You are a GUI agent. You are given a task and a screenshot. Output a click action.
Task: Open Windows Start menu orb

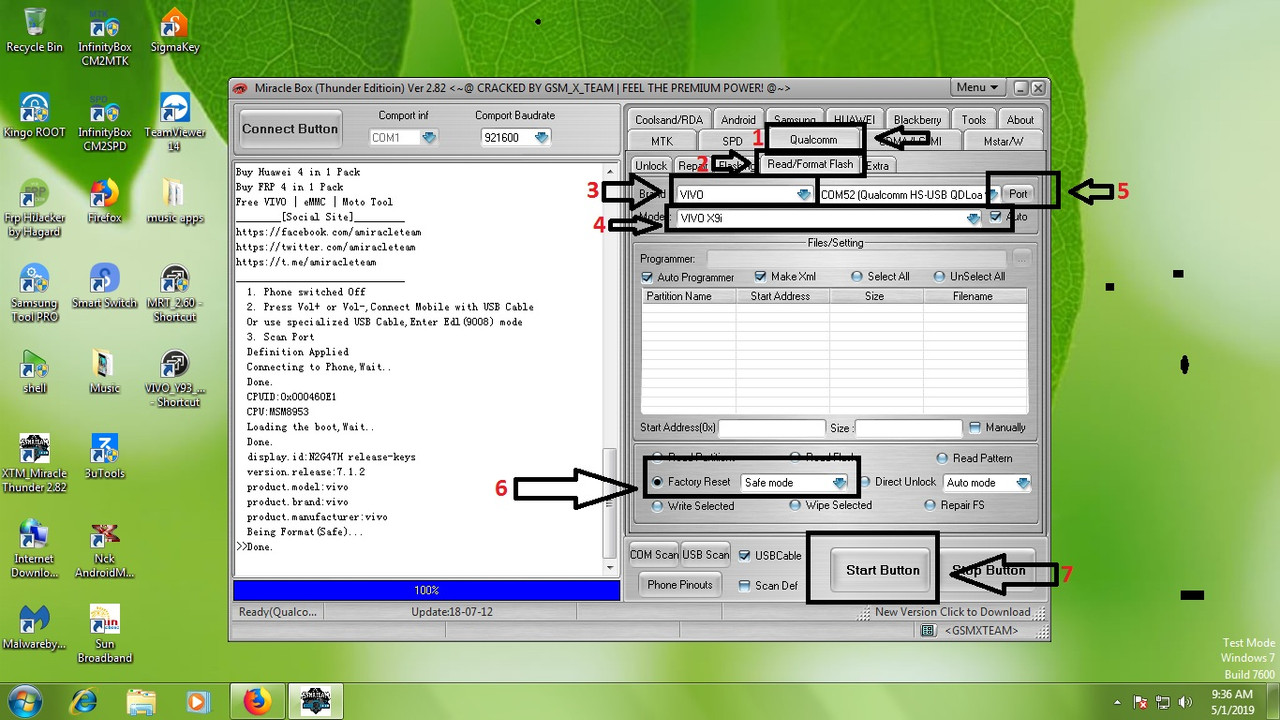point(23,701)
